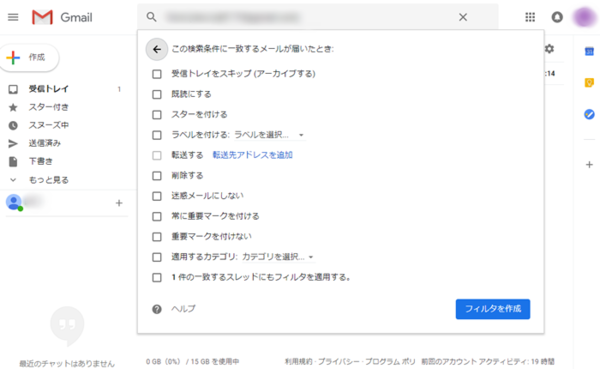Open the notifications bell icon
The height and width of the screenshot is (369, 600).
point(557,17)
